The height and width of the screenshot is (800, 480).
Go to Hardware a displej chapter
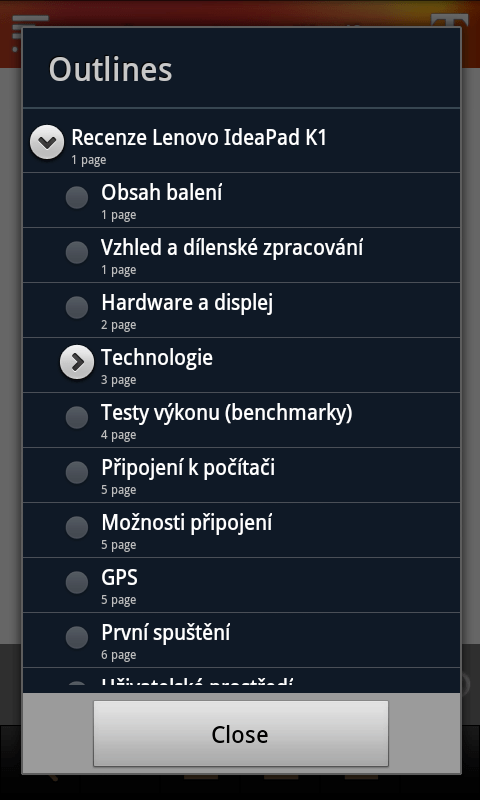pyautogui.click(x=241, y=310)
